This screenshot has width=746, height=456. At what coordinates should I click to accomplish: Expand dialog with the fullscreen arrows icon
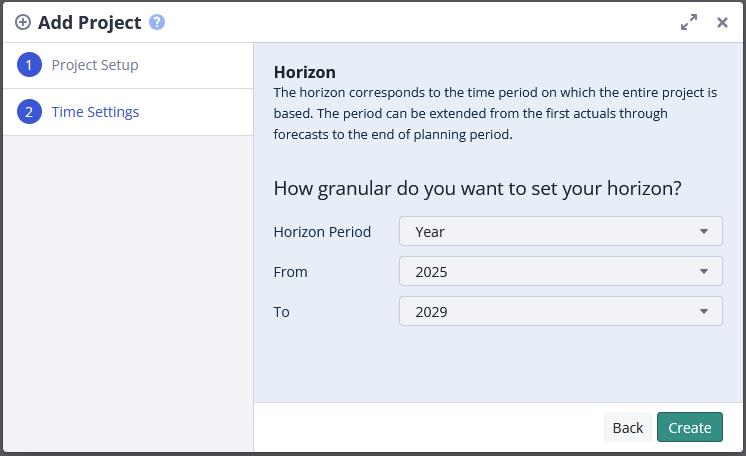[x=689, y=22]
